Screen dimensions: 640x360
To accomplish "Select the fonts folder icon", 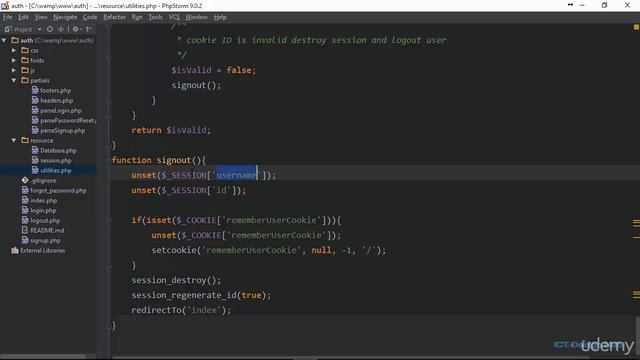I will click(25, 60).
